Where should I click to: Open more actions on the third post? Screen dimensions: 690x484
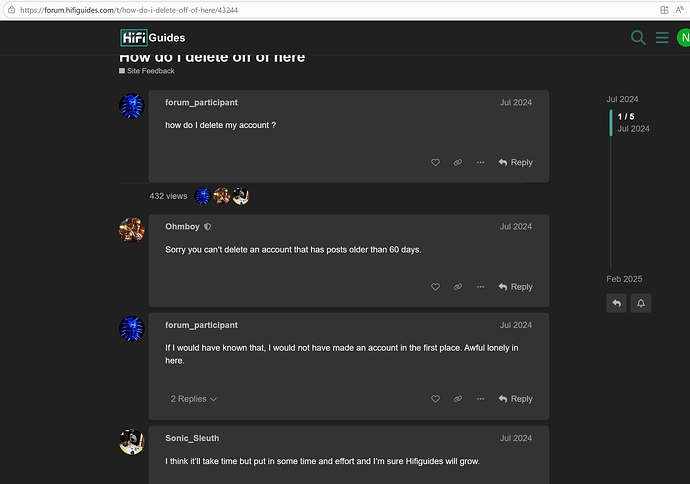[x=480, y=399]
